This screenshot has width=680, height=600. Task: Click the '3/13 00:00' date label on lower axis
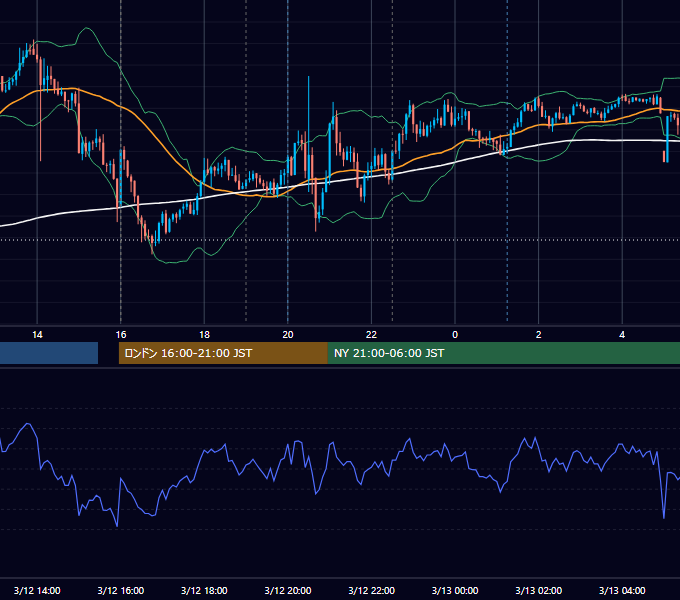click(x=455, y=590)
